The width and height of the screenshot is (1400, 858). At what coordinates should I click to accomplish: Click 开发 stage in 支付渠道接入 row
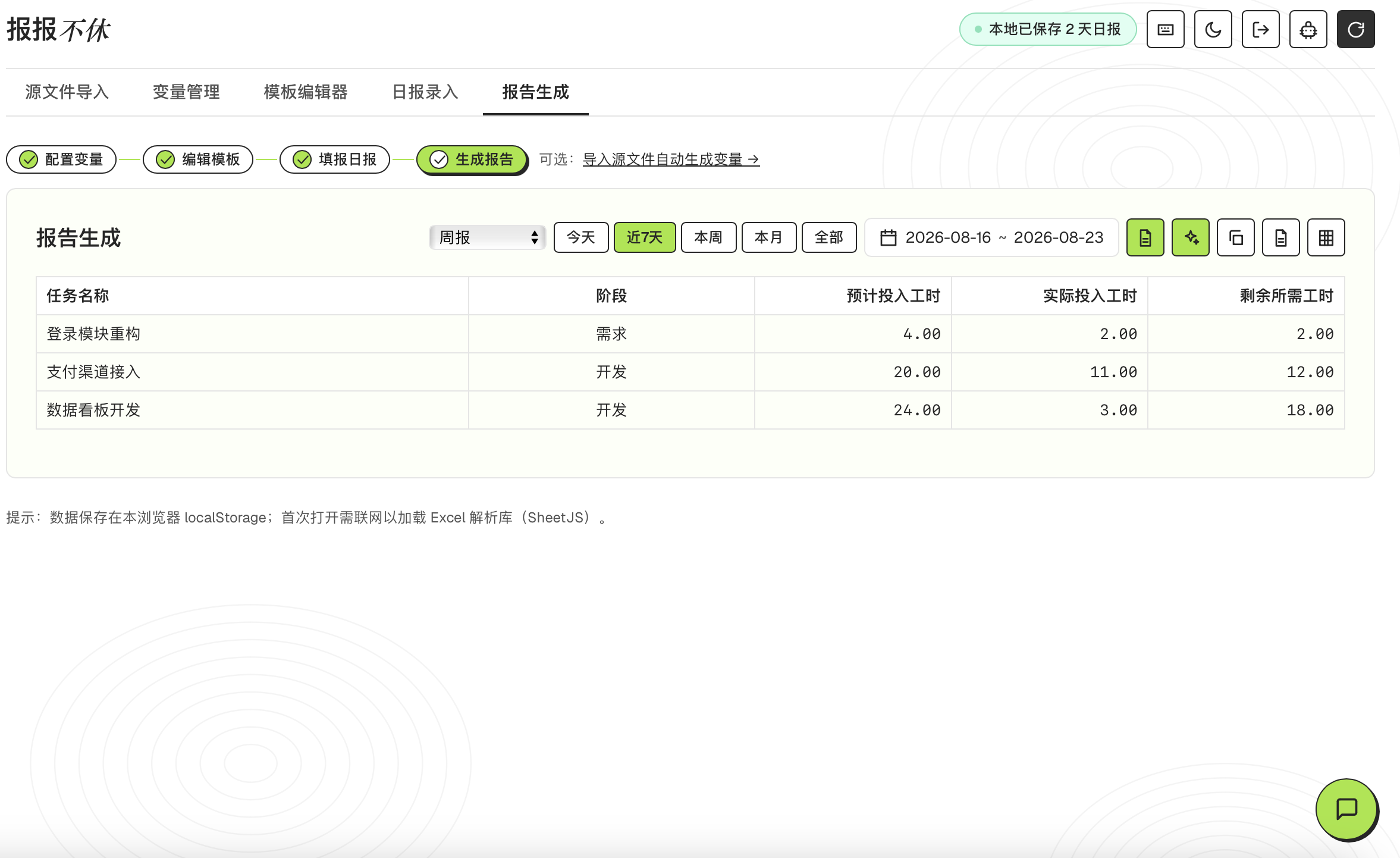[611, 372]
